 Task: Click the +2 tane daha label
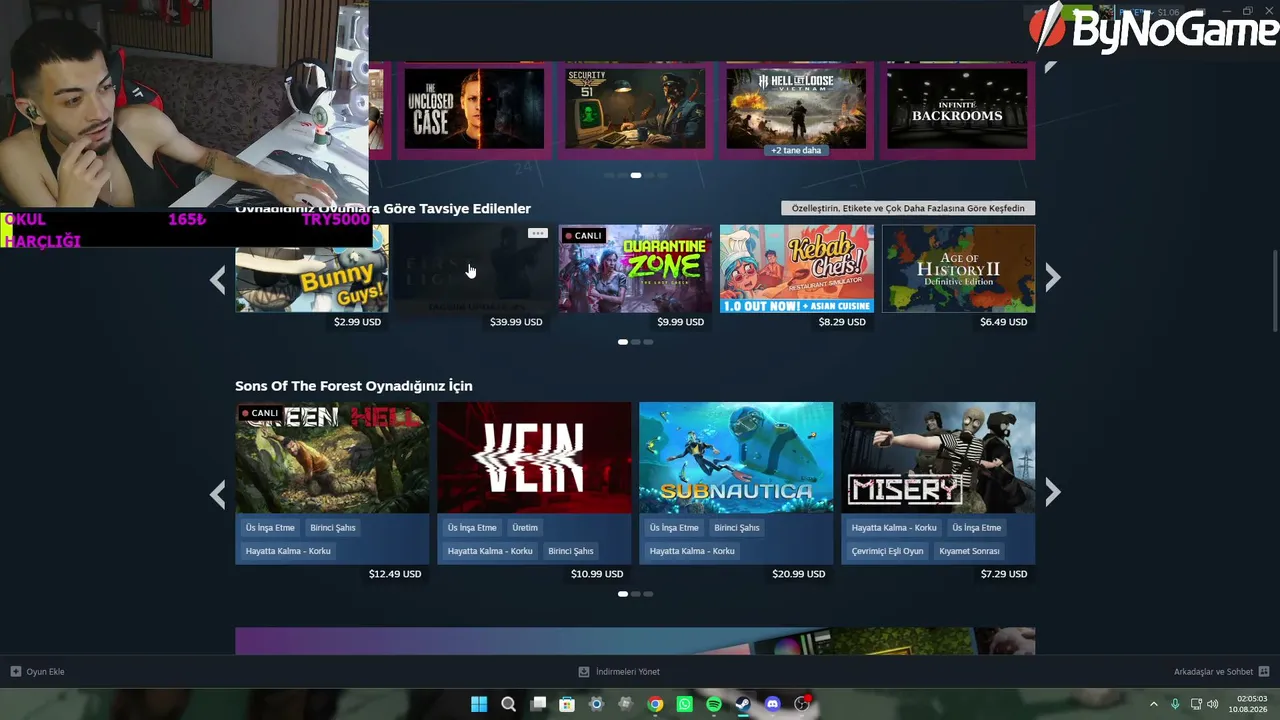click(796, 150)
